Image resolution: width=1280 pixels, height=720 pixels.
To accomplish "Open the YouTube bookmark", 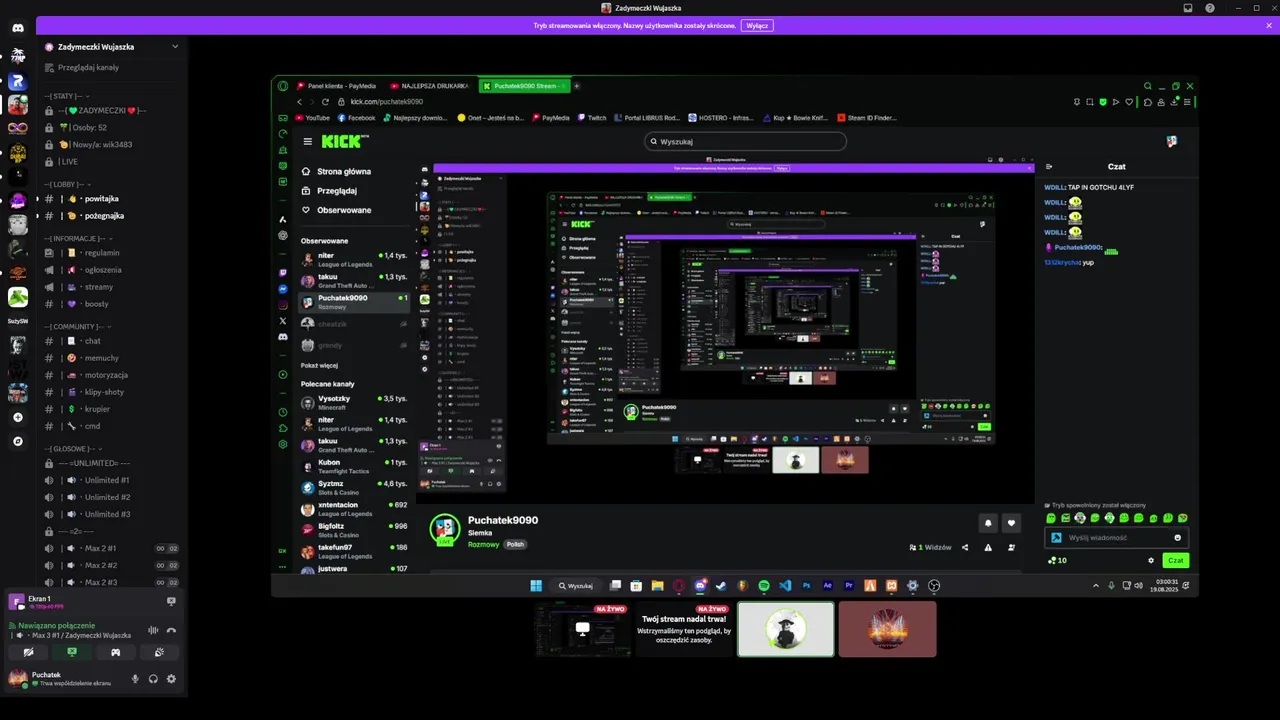I will pyautogui.click(x=312, y=118).
